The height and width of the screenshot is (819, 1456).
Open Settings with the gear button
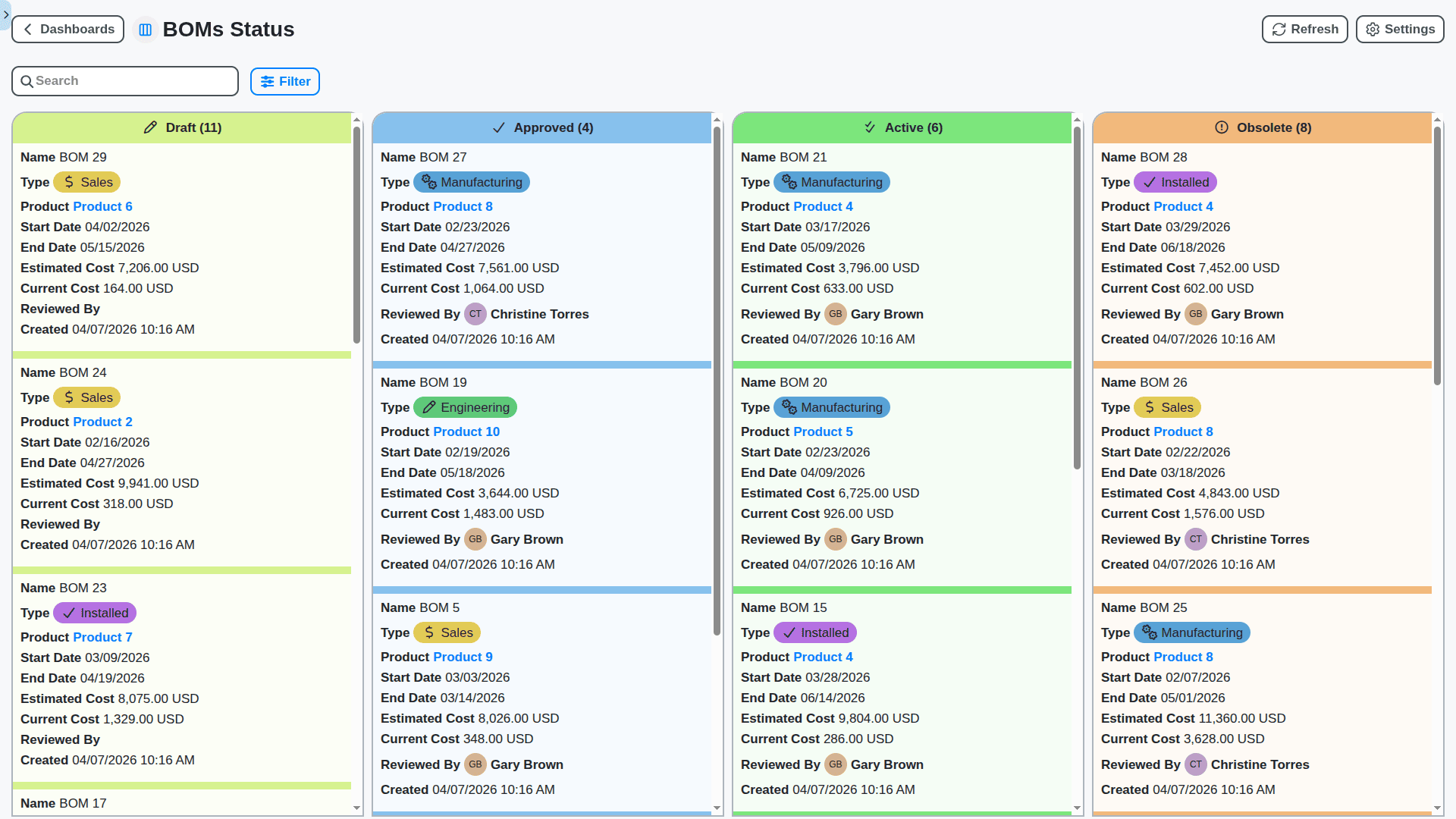[x=1399, y=29]
